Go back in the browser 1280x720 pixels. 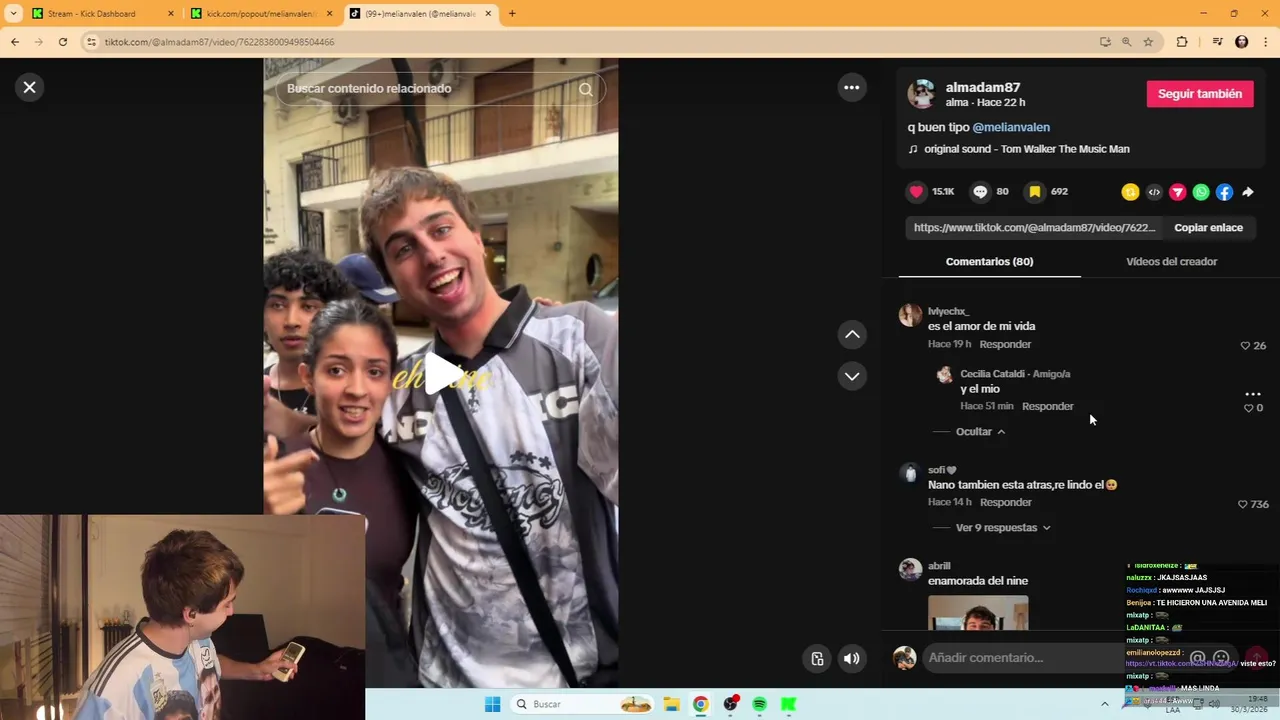[15, 42]
